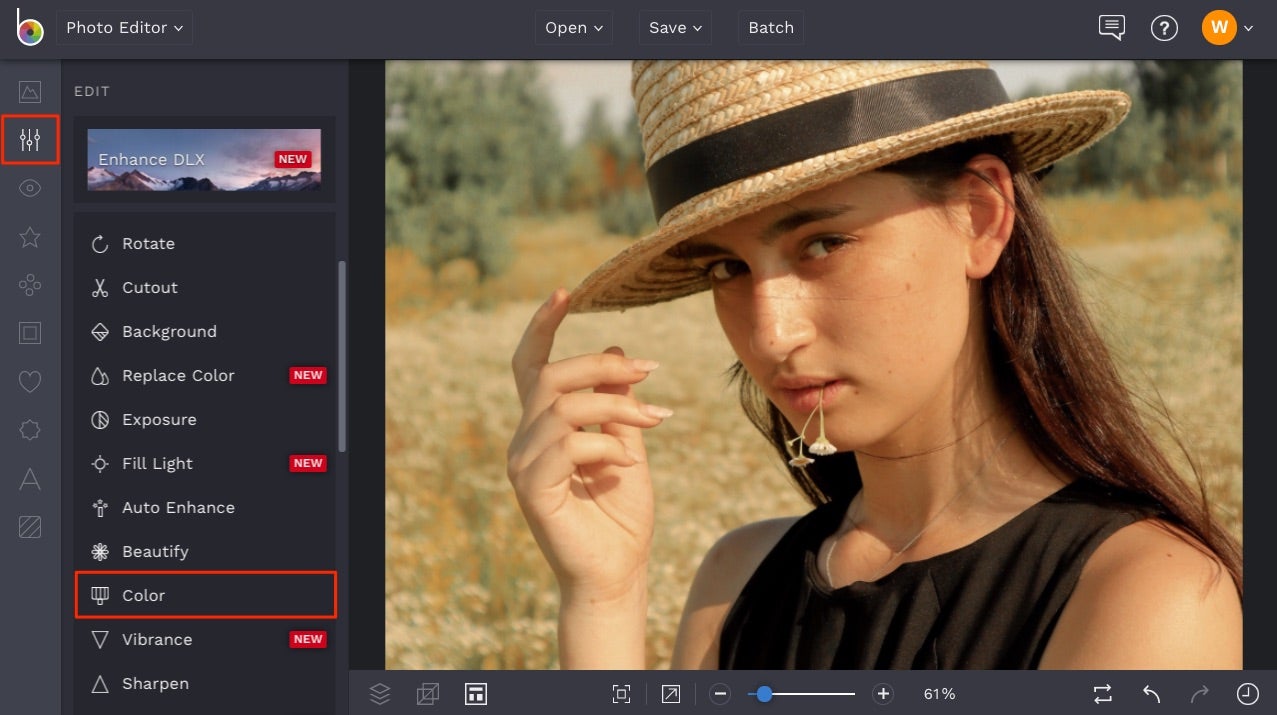Image resolution: width=1277 pixels, height=715 pixels.
Task: Open the Open file dropdown
Action: (x=572, y=28)
